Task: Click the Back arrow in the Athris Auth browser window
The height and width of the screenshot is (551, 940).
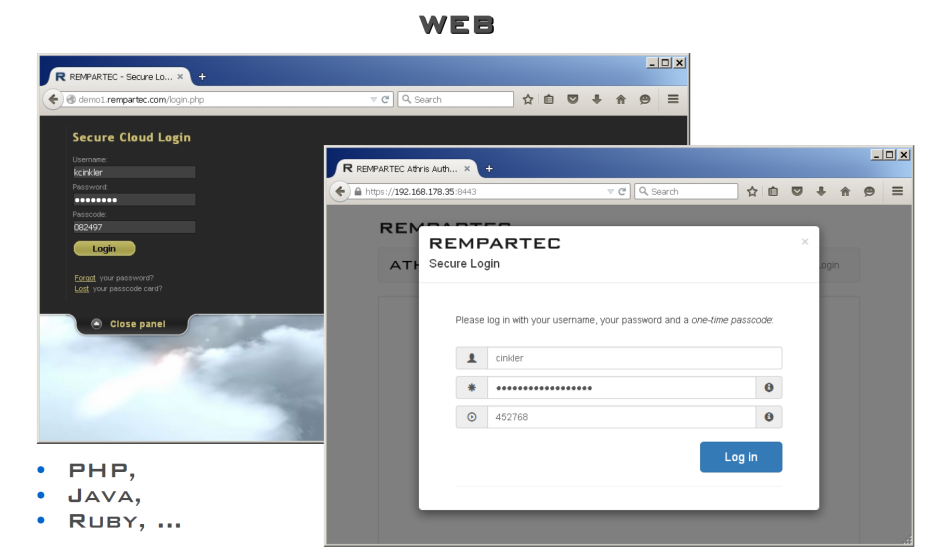Action: click(x=340, y=191)
